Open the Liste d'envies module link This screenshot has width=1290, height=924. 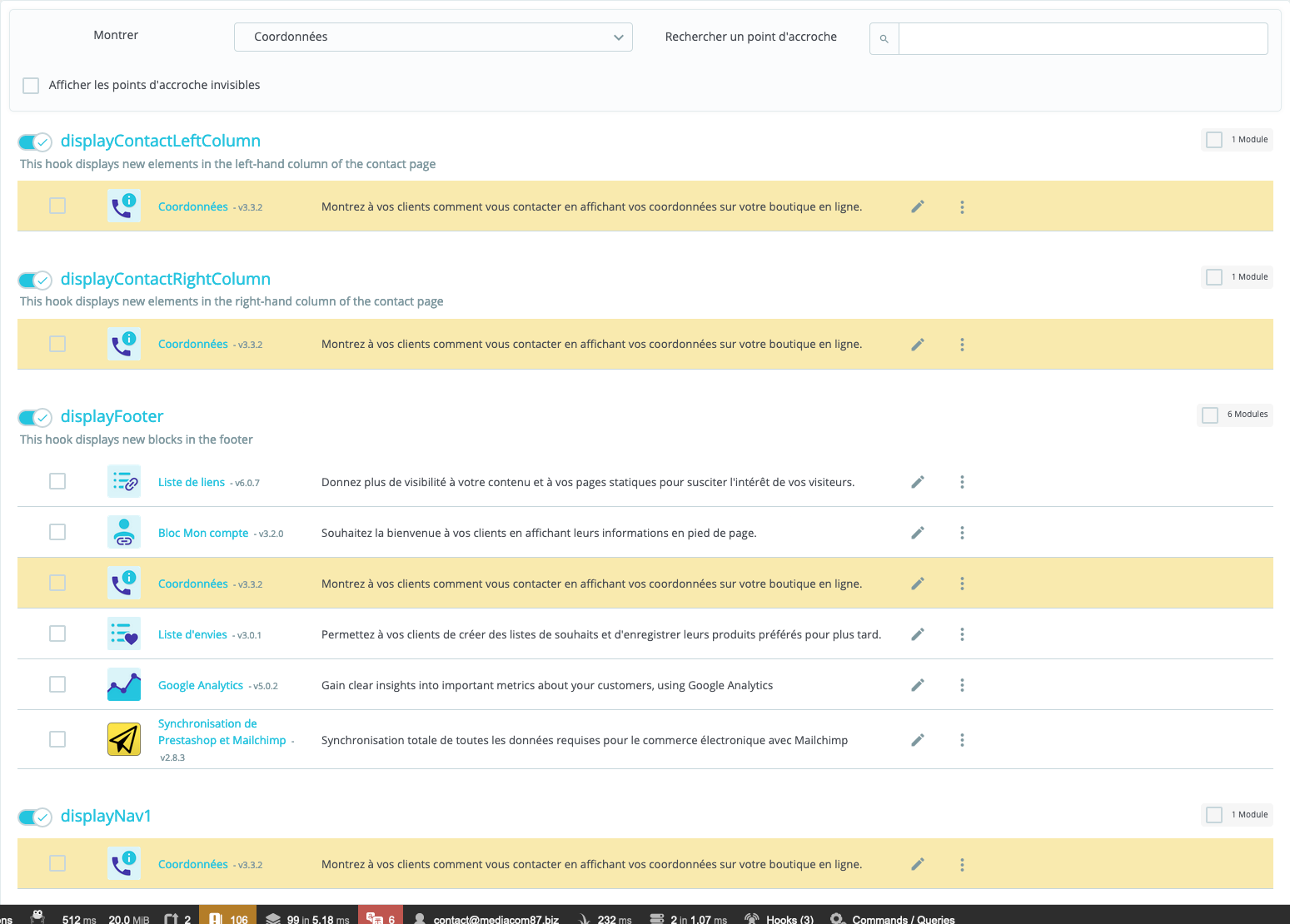[x=192, y=634]
